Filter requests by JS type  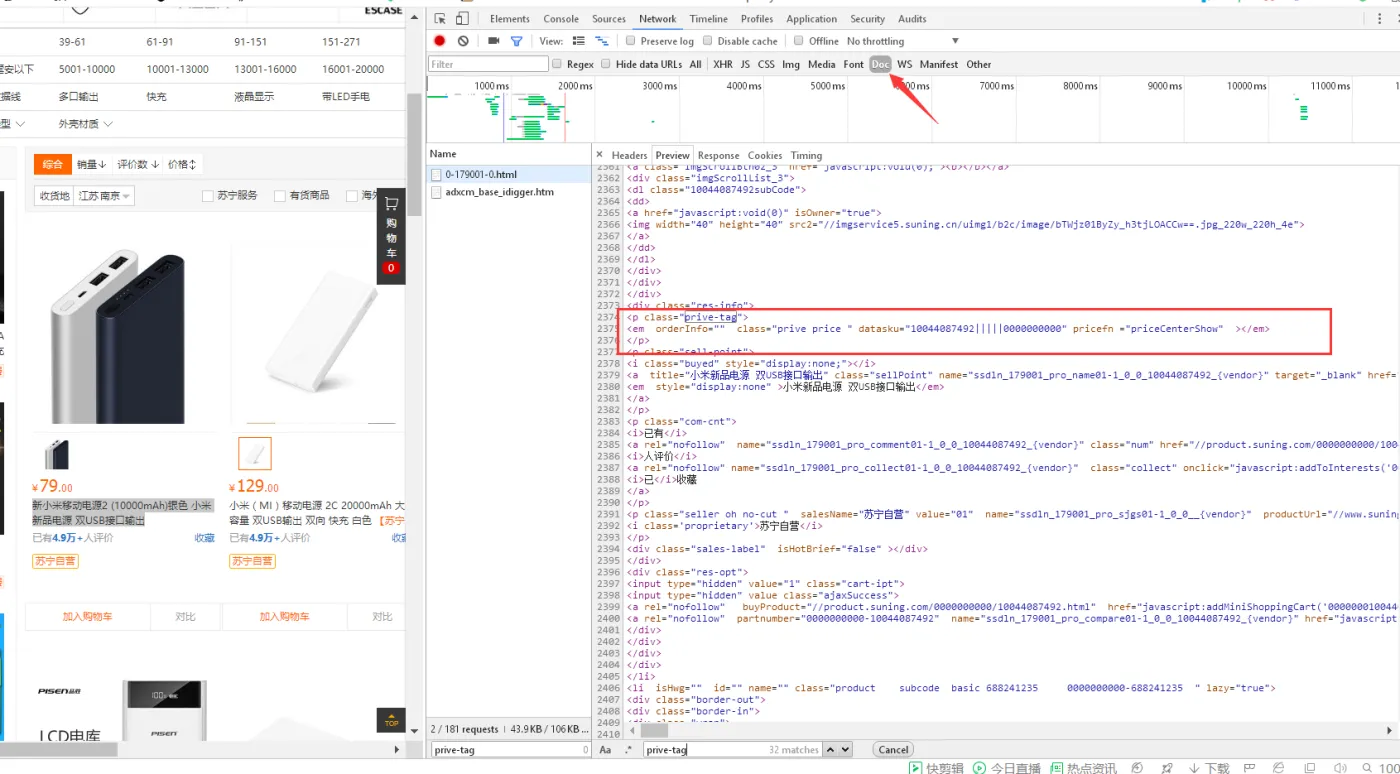click(x=745, y=64)
